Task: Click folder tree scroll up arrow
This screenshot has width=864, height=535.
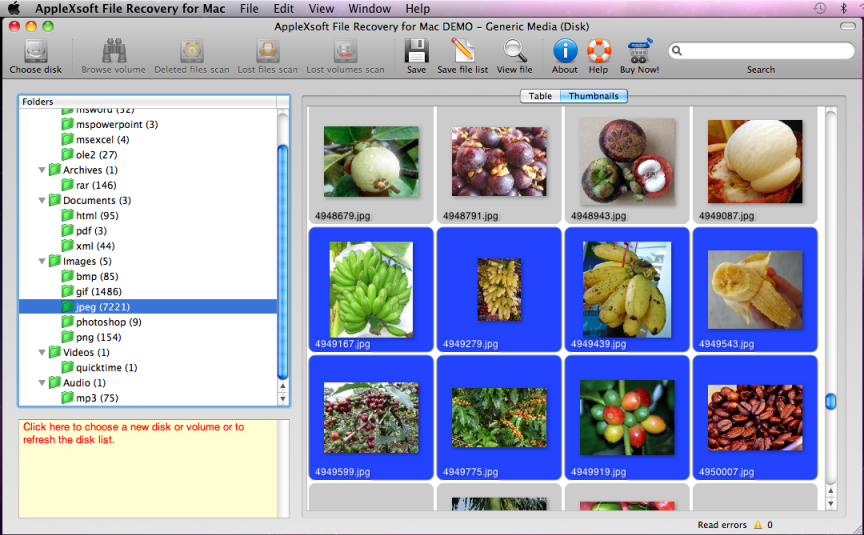Action: point(283,386)
